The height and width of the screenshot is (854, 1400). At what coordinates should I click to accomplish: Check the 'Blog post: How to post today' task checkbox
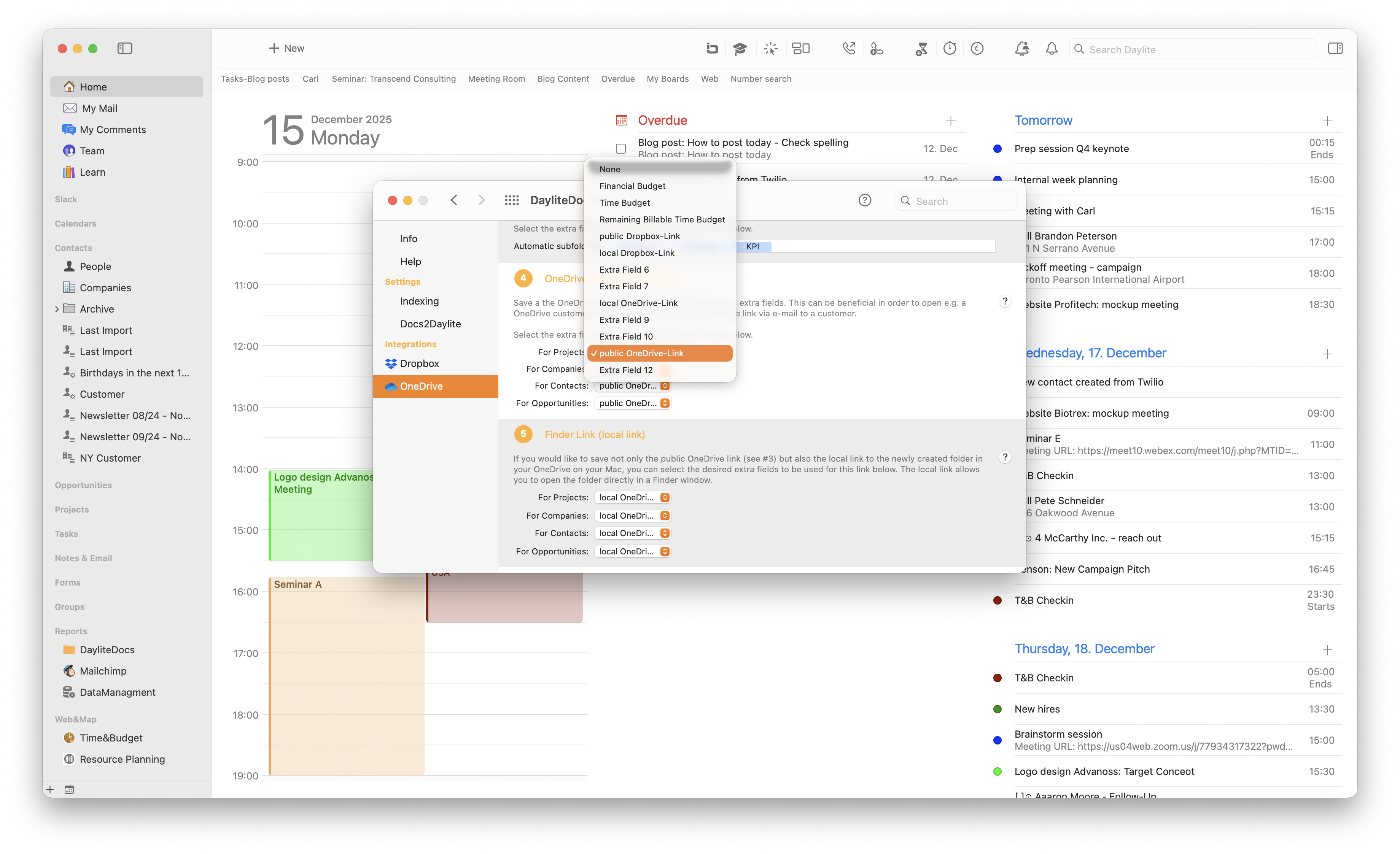pos(621,149)
